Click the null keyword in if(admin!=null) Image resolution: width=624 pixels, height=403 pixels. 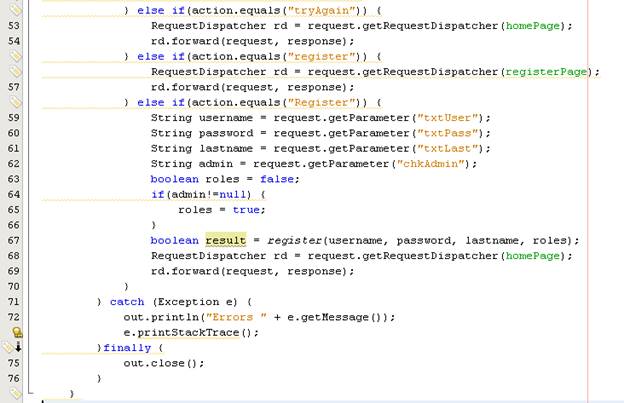pyautogui.click(x=233, y=195)
